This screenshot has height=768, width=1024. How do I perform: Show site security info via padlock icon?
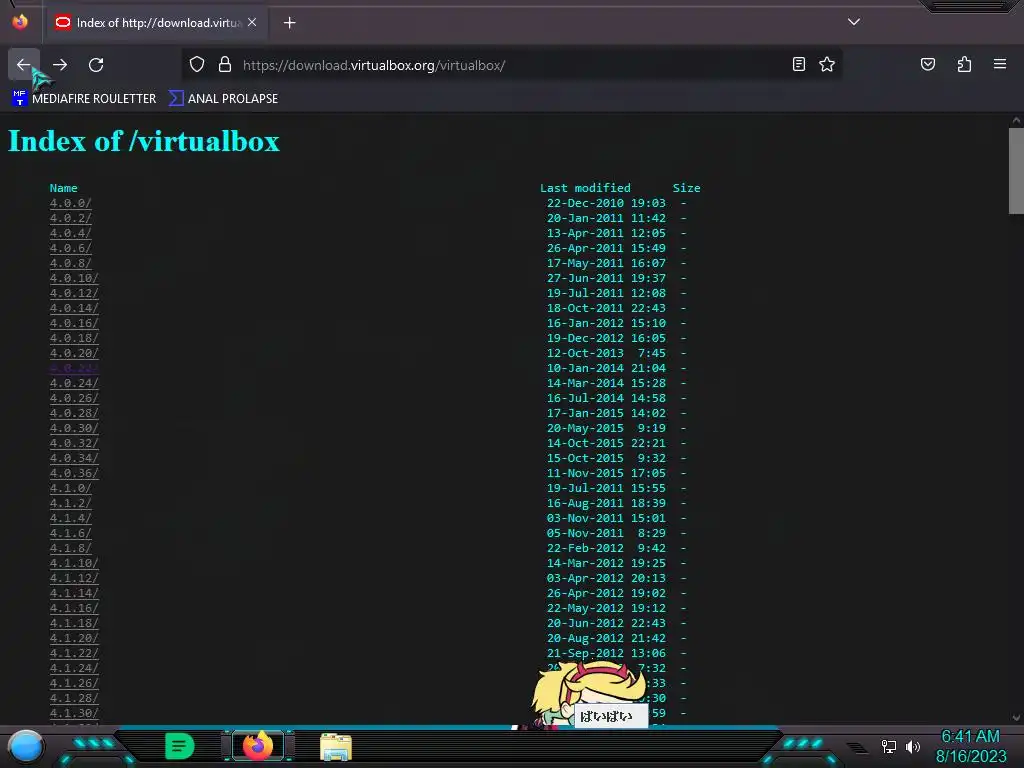click(x=225, y=65)
